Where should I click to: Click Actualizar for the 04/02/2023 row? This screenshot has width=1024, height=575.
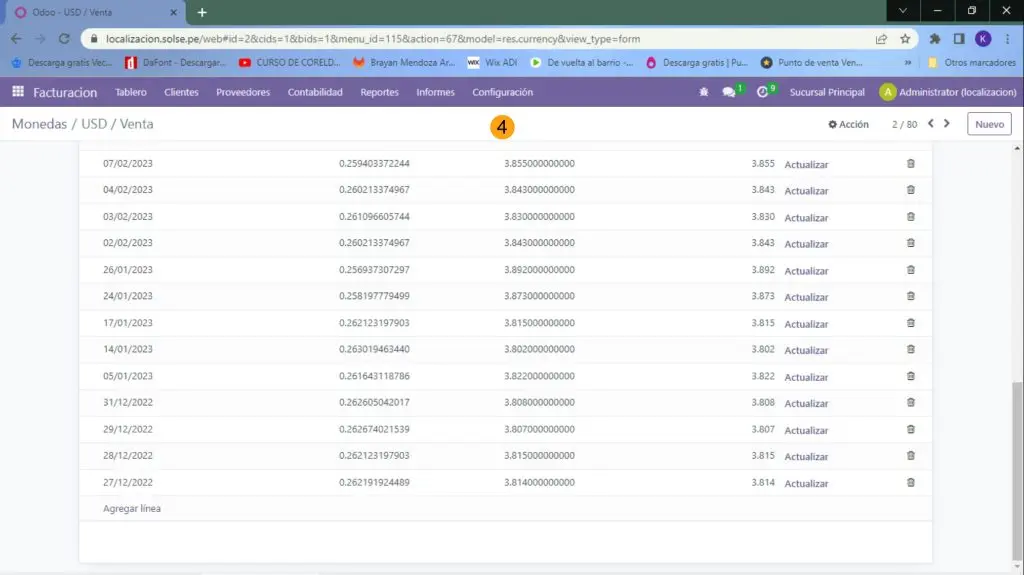point(806,191)
